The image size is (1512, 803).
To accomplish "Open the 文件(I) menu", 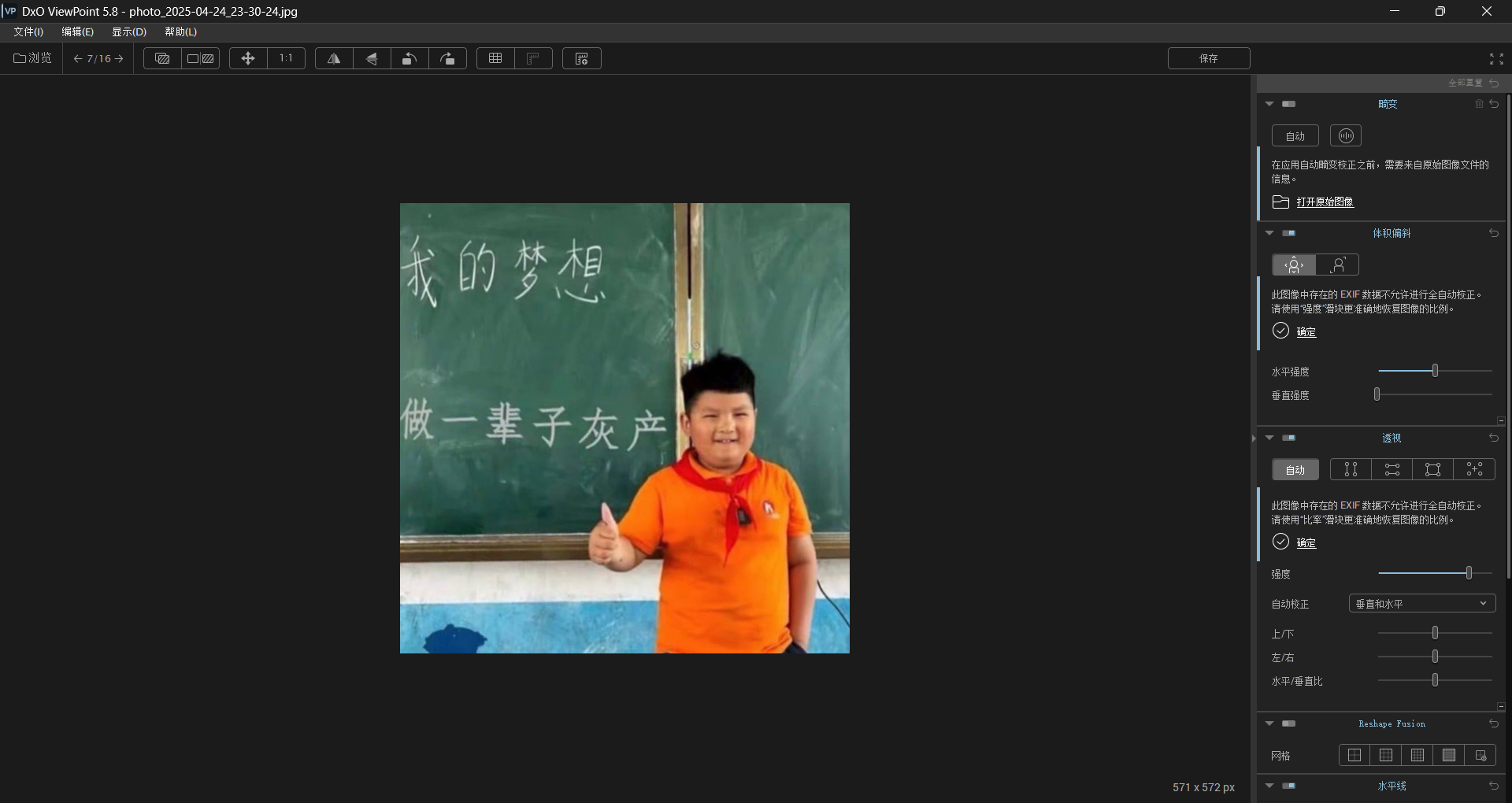I will pos(28,32).
